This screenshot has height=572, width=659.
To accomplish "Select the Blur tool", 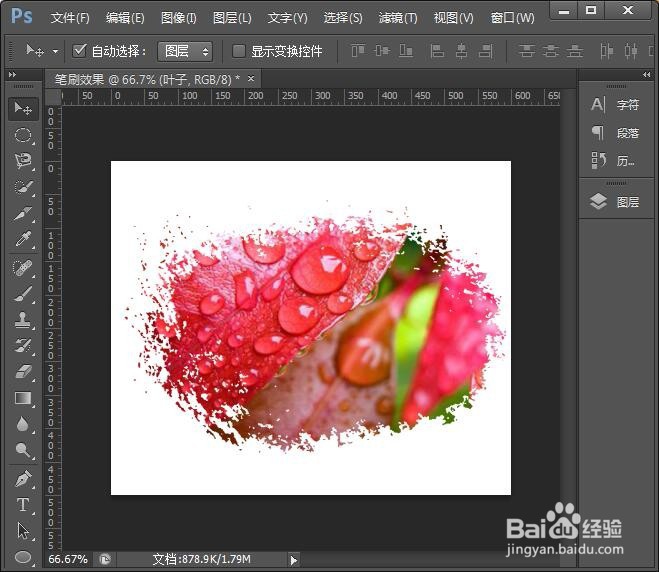I will pos(23,424).
